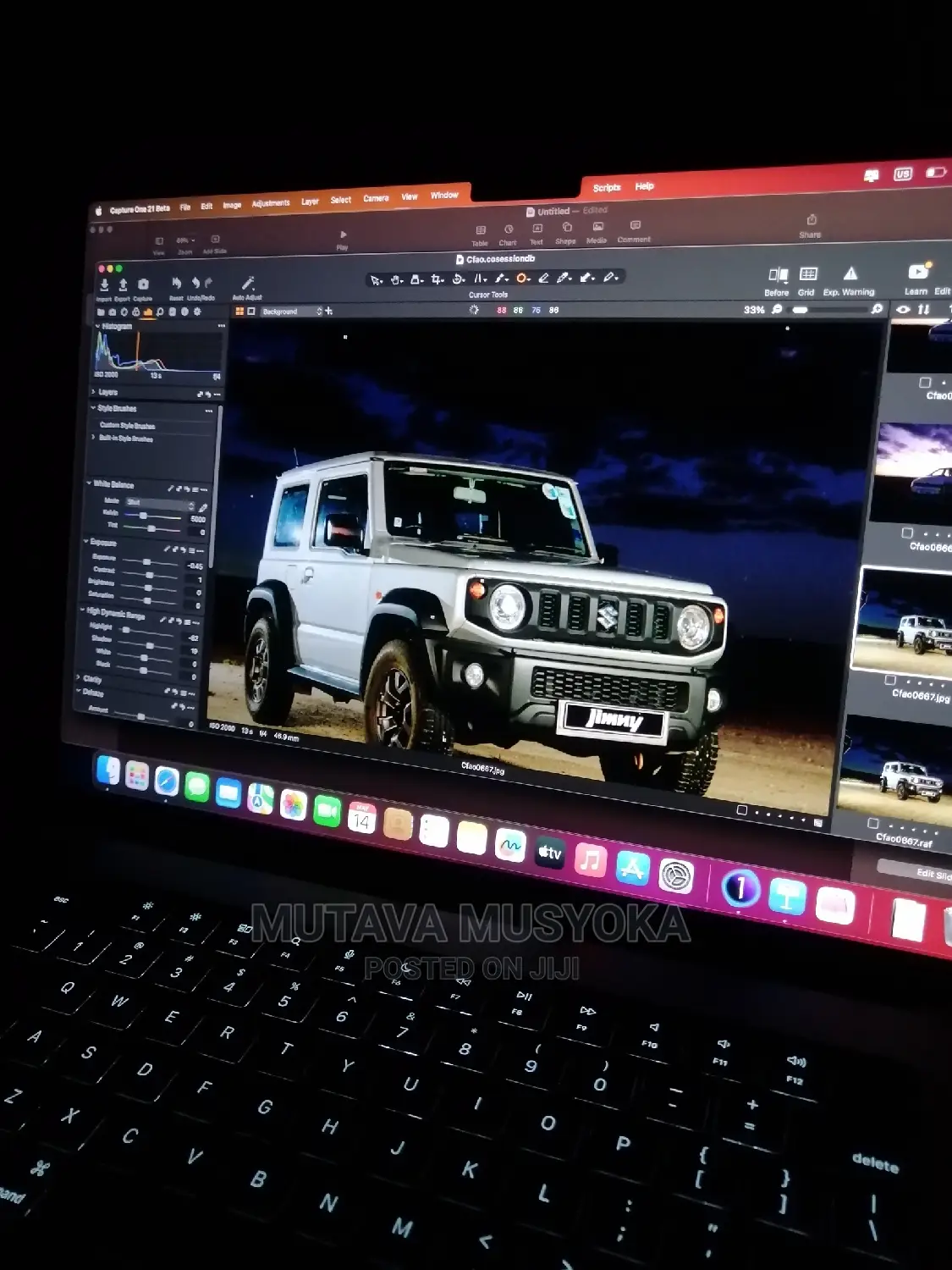Click the Exposure slider handle

pyautogui.click(x=146, y=561)
